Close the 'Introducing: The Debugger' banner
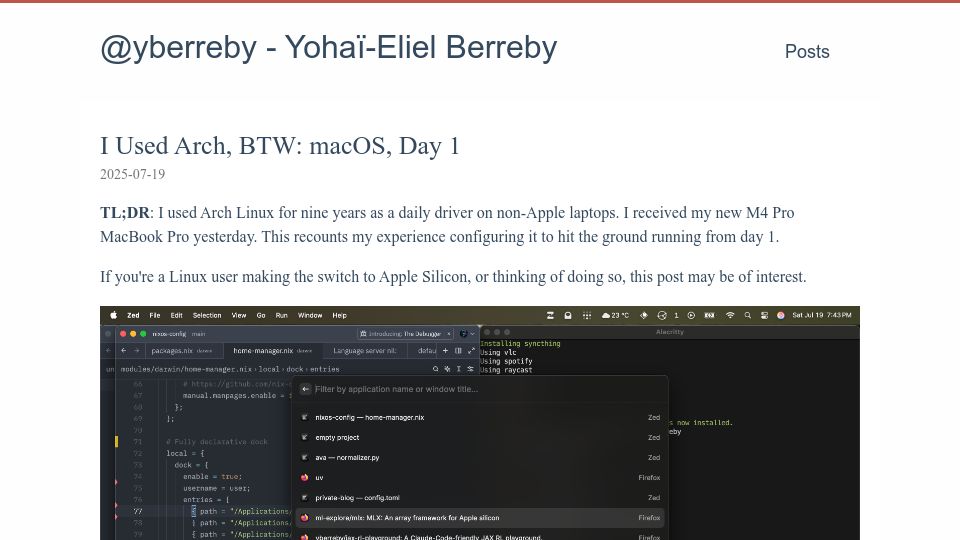Screen dimensions: 960x540 [449, 334]
